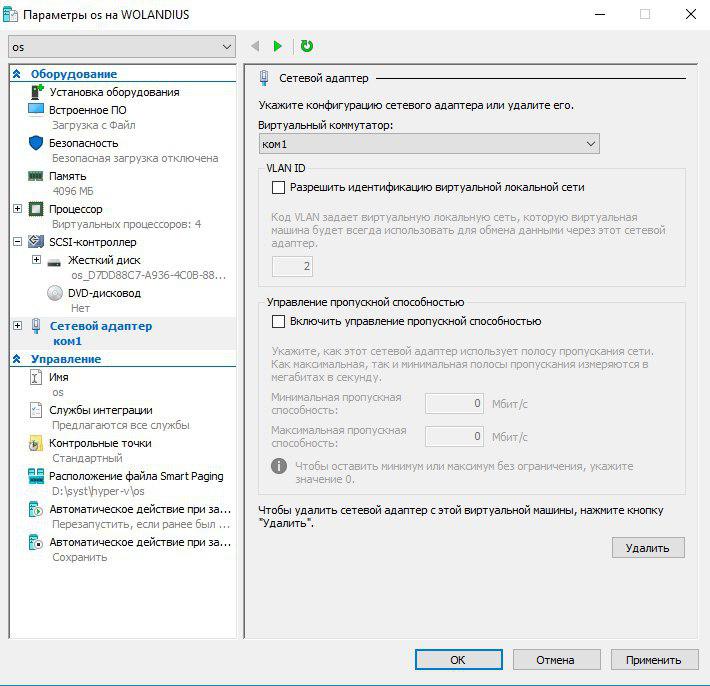Screen dimensions: 710x686
Task: Click '4096 МБ' memory value
Action: pos(73,191)
